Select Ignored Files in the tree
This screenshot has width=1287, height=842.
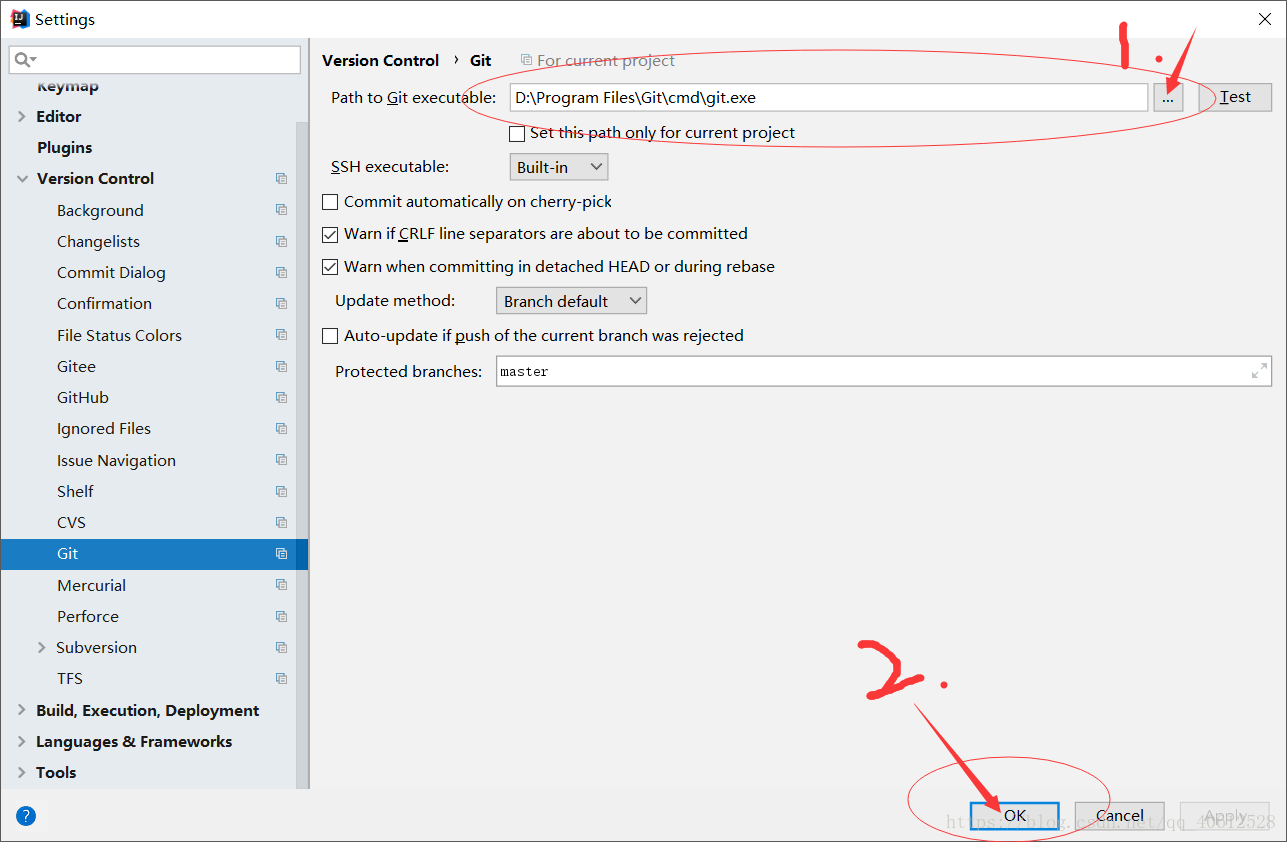click(104, 428)
